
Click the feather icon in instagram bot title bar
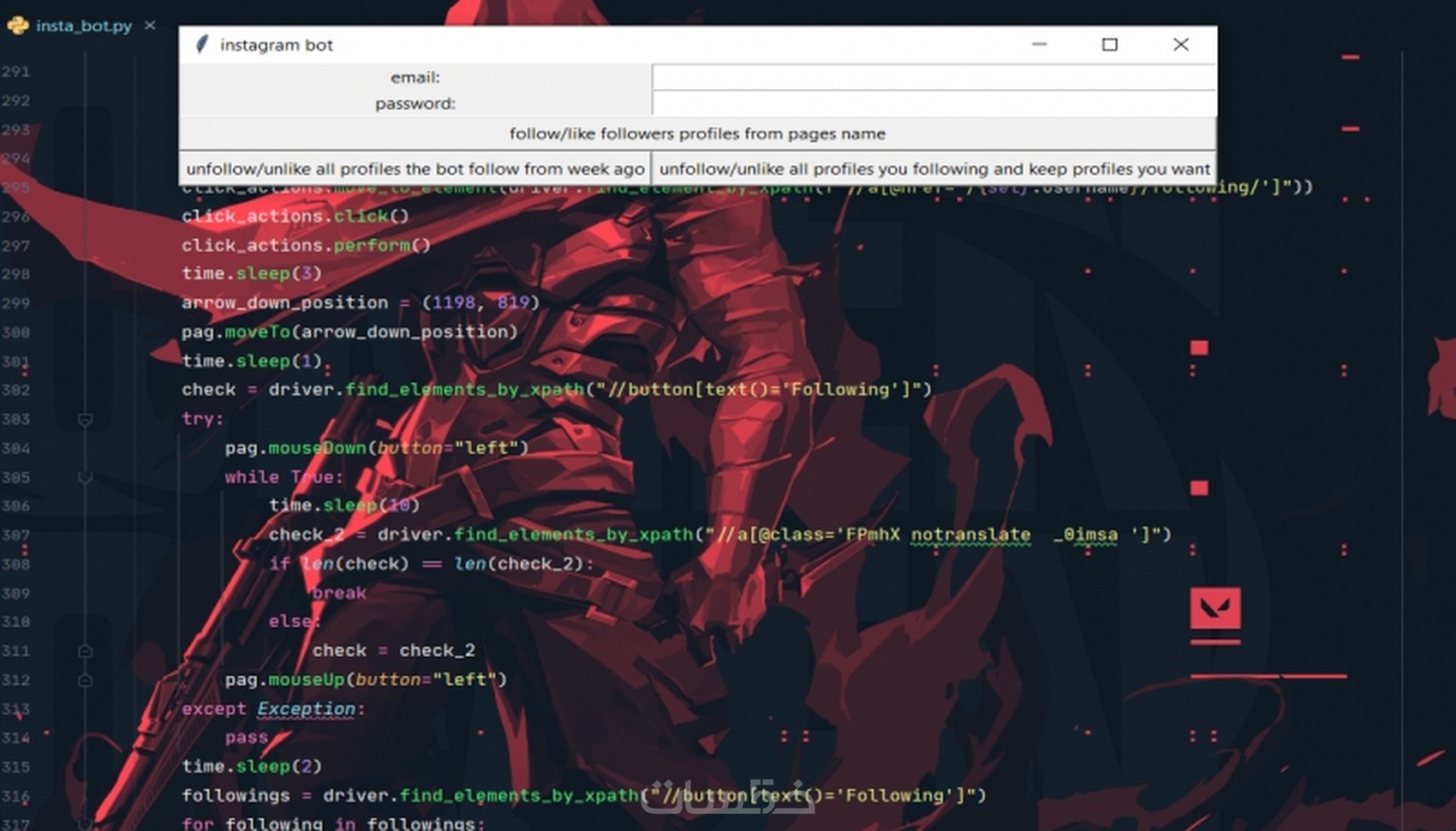tap(202, 45)
